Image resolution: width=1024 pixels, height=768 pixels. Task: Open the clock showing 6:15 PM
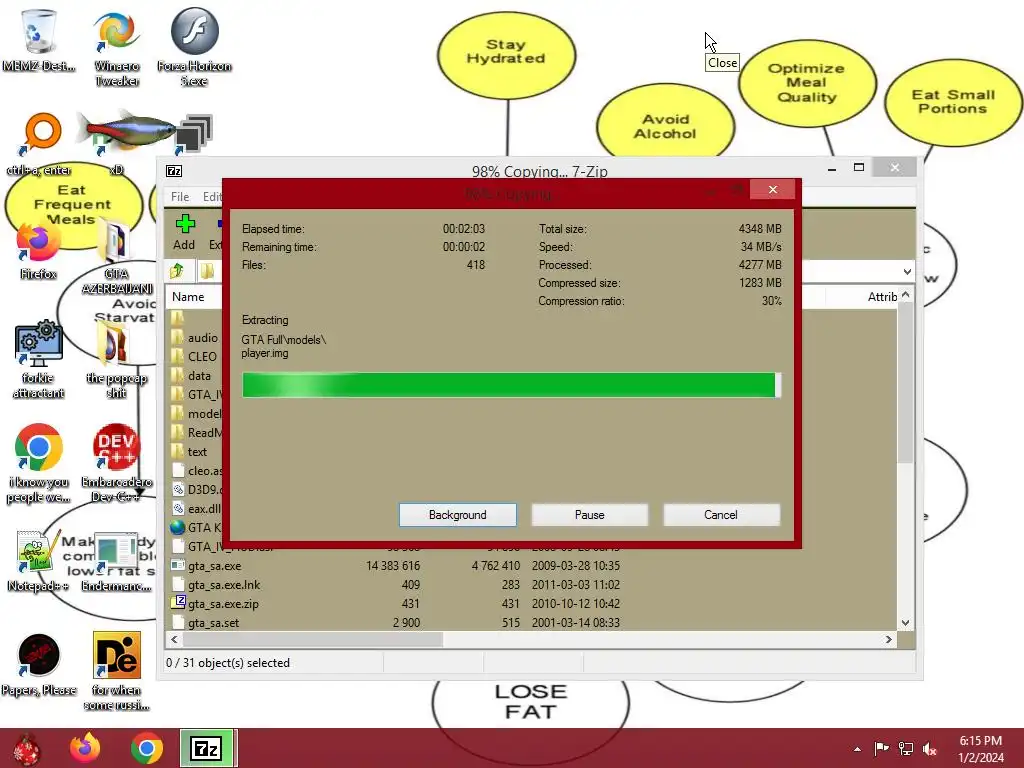click(x=980, y=749)
